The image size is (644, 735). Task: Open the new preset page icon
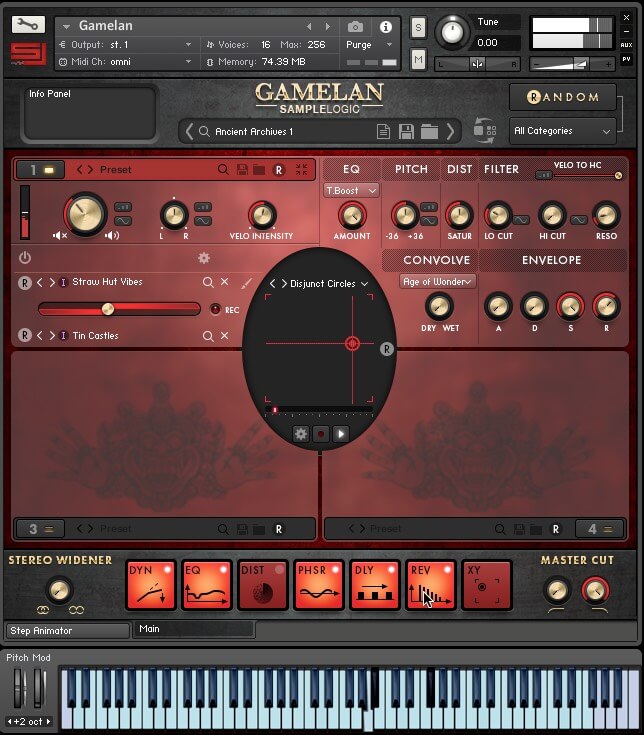(x=383, y=132)
